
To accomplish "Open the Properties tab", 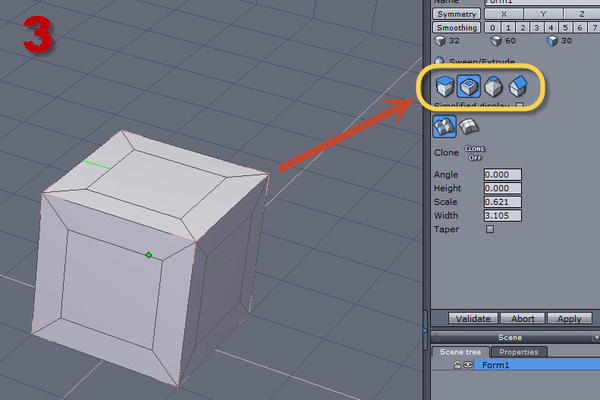I will 518,352.
